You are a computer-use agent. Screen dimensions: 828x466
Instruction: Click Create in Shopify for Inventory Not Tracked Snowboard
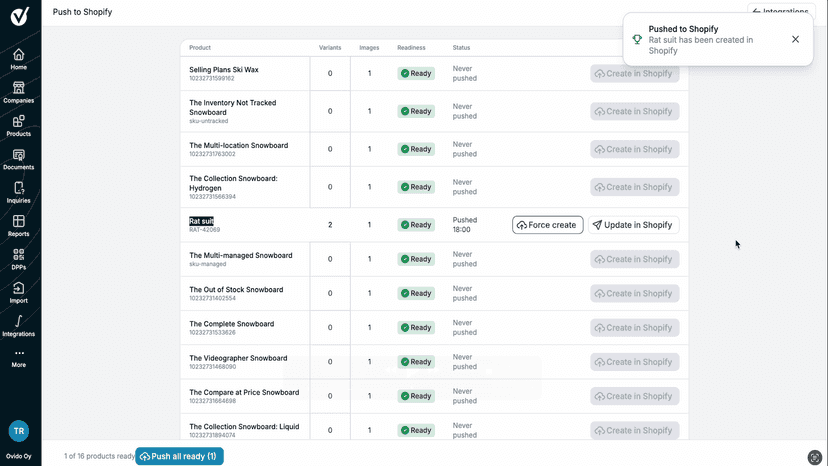[635, 111]
